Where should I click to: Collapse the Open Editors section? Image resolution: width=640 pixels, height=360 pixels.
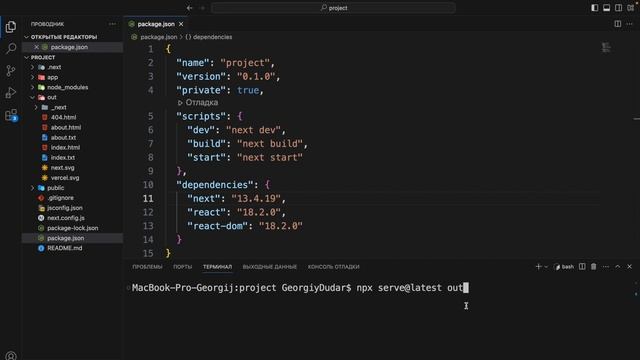[x=64, y=37]
